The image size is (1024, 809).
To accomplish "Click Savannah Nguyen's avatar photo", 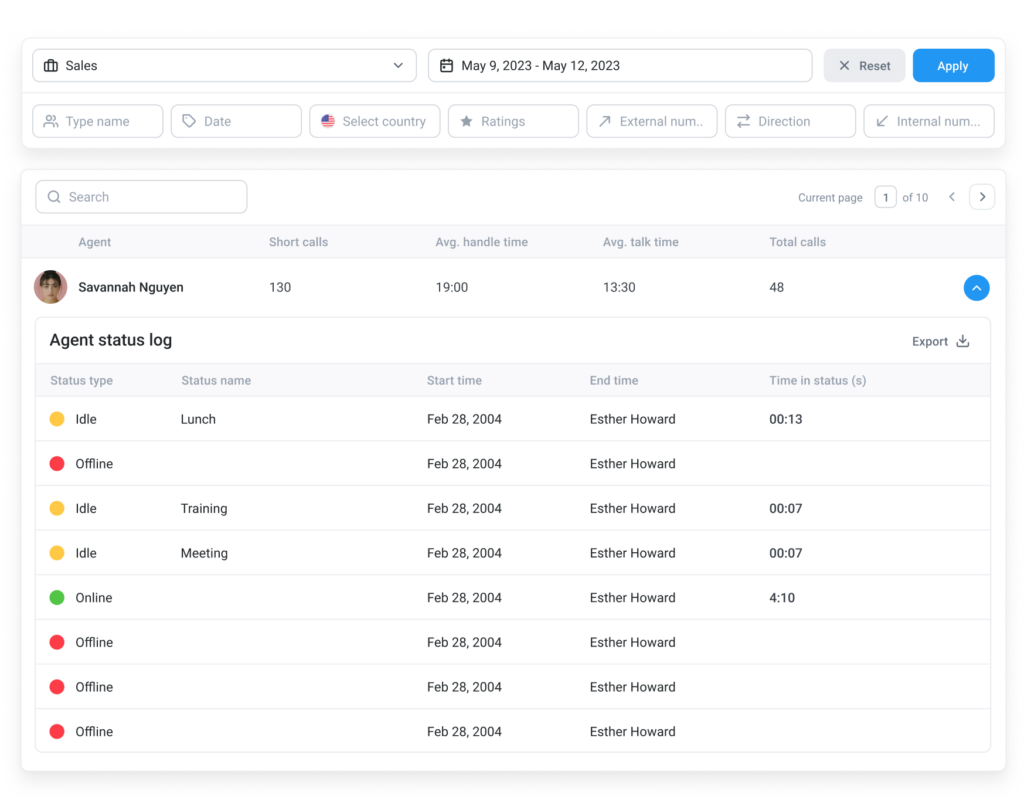I will (51, 287).
